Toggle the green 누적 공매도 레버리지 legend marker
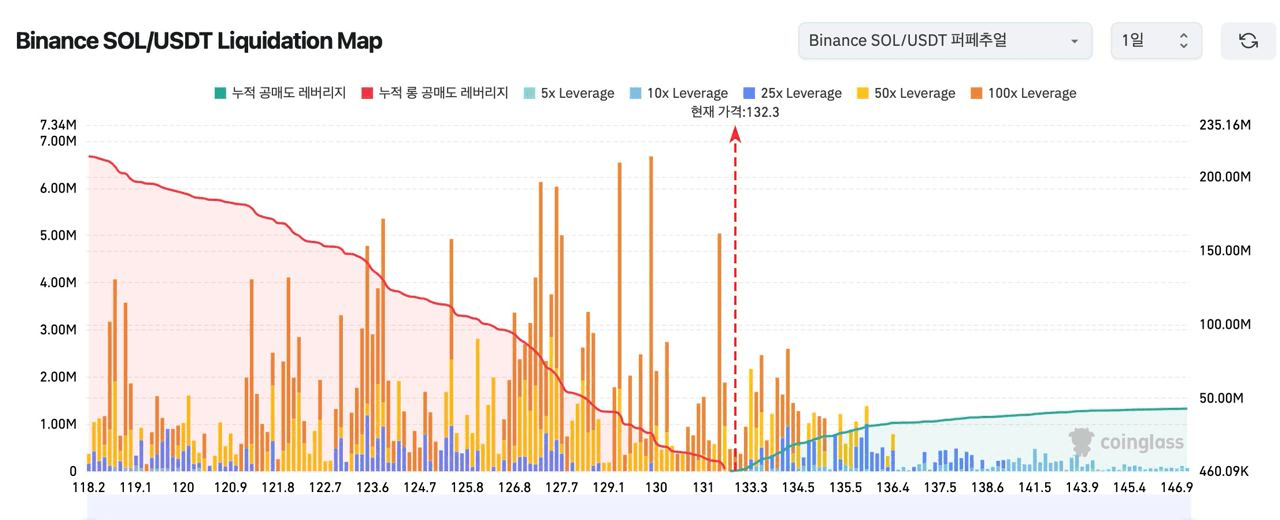Screen dimensions: 1280x520 point(220,93)
